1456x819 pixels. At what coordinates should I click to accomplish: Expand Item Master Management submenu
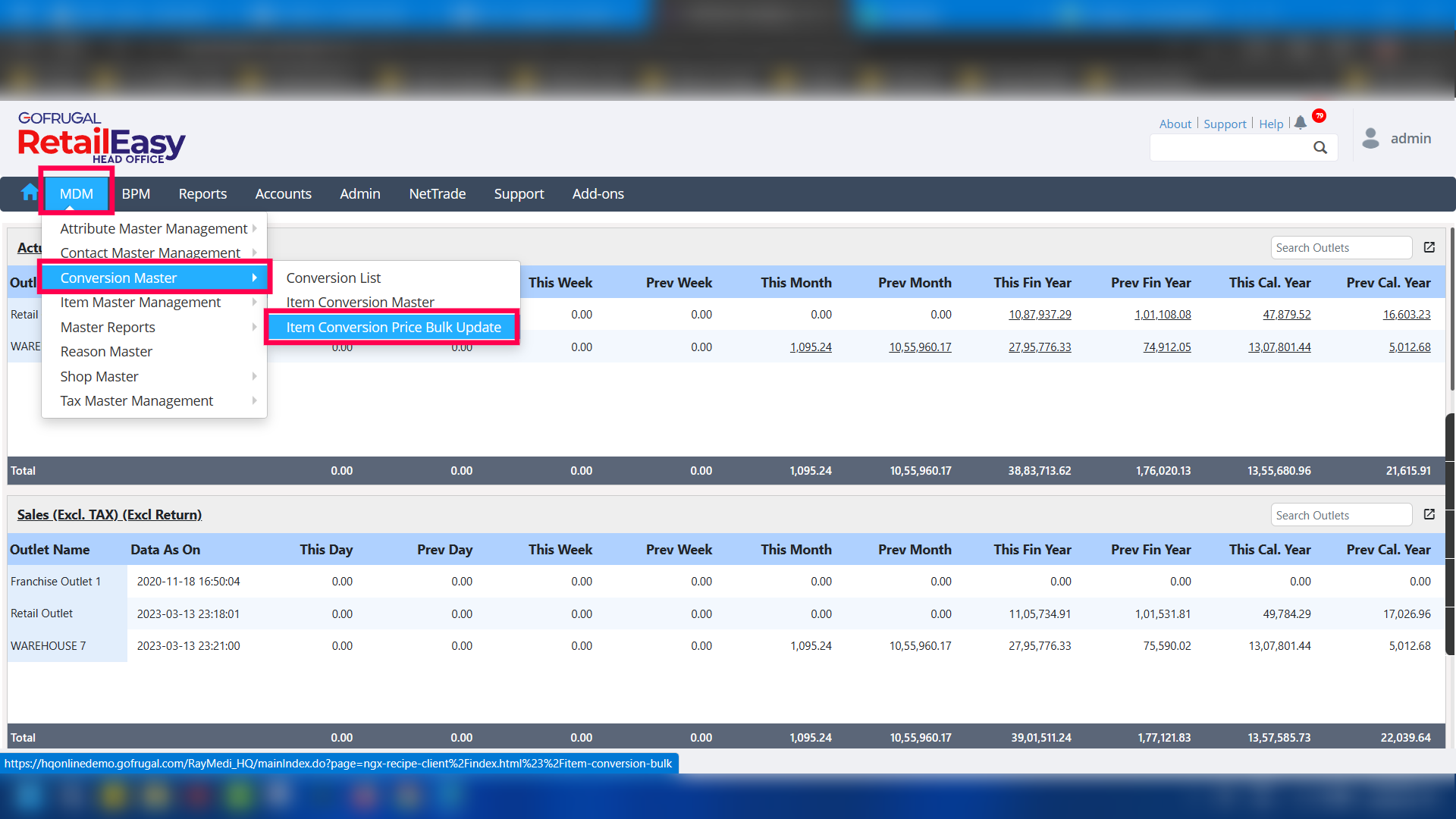coord(141,302)
